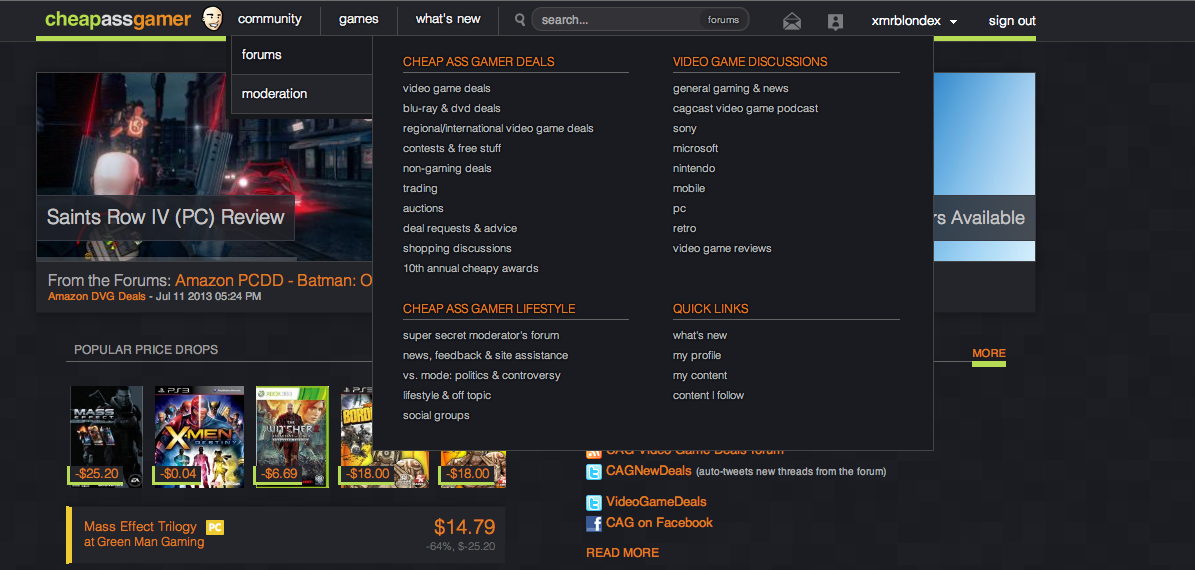Open the community menu
Viewport: 1195px width, 570px height.
(x=270, y=19)
